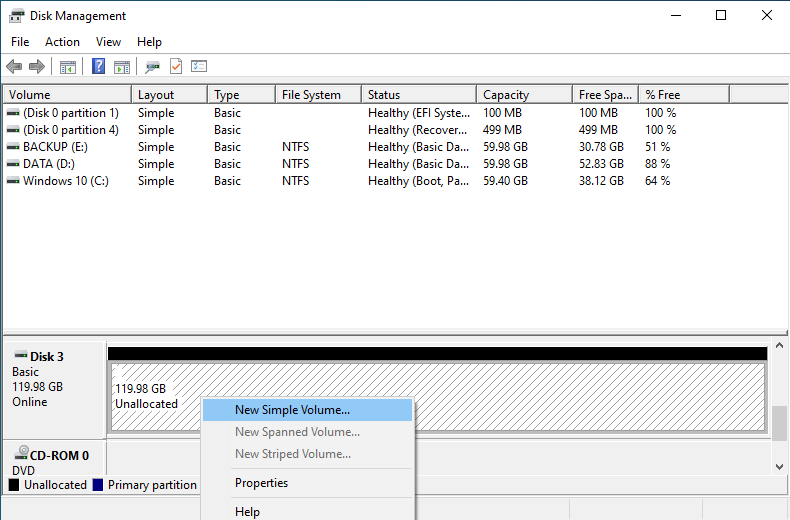Choose Help in the context menu
This screenshot has width=790, height=520.
tap(307, 511)
